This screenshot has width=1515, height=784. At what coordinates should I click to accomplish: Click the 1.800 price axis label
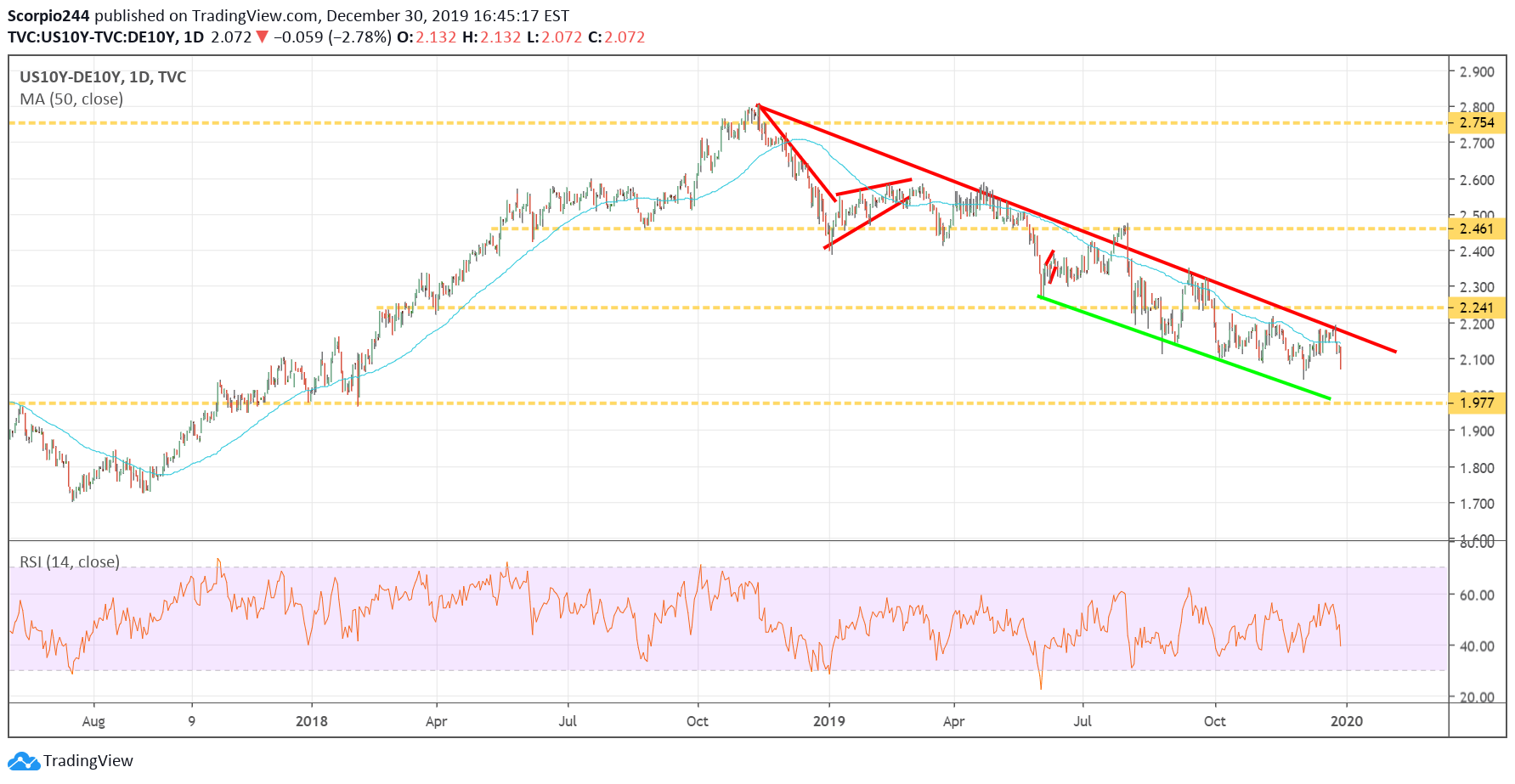(1477, 468)
